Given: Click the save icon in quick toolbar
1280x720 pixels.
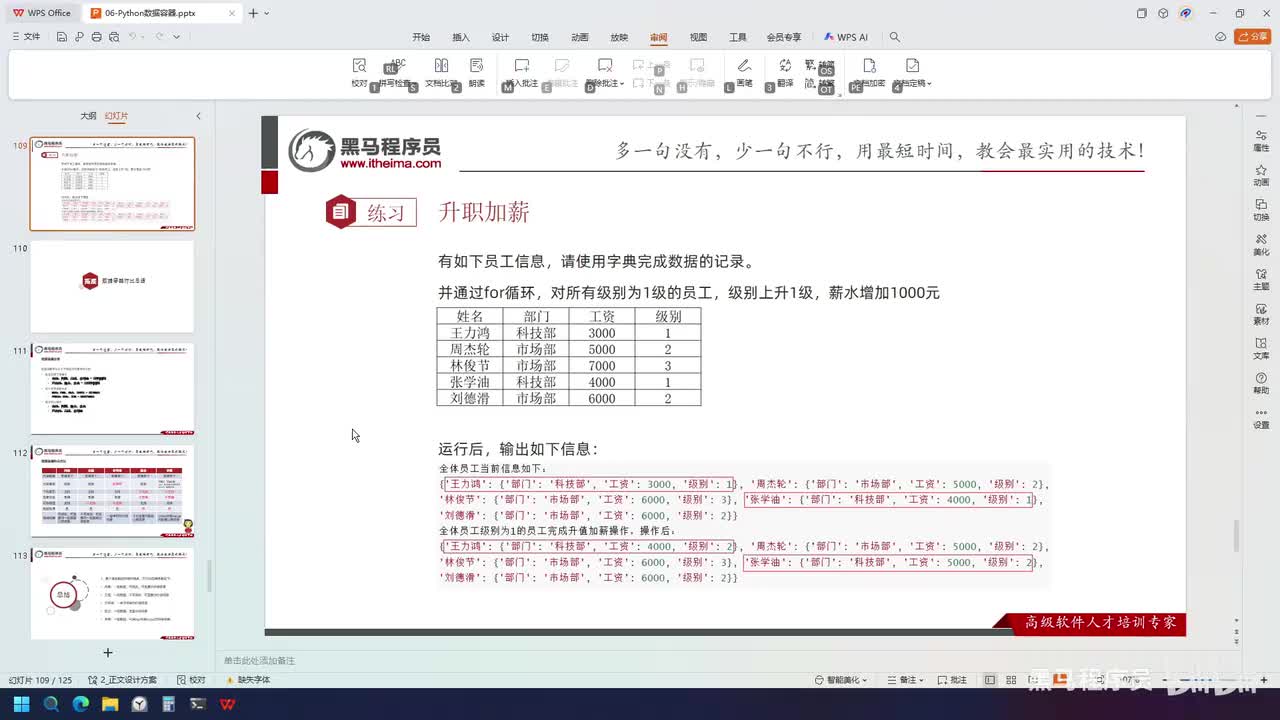Looking at the screenshot, I should click(62, 37).
